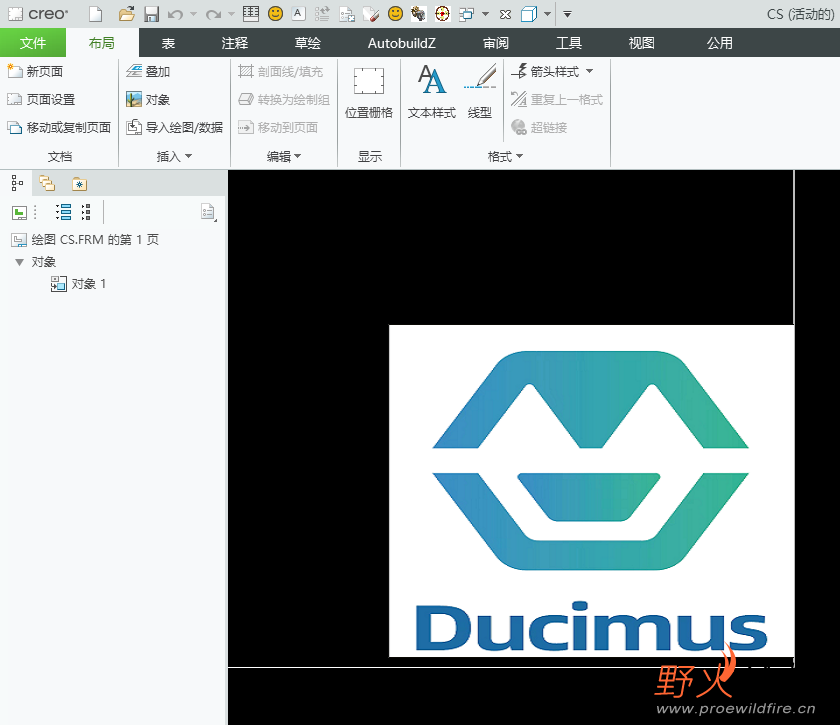Customize the quick access toolbar arrow

click(567, 14)
